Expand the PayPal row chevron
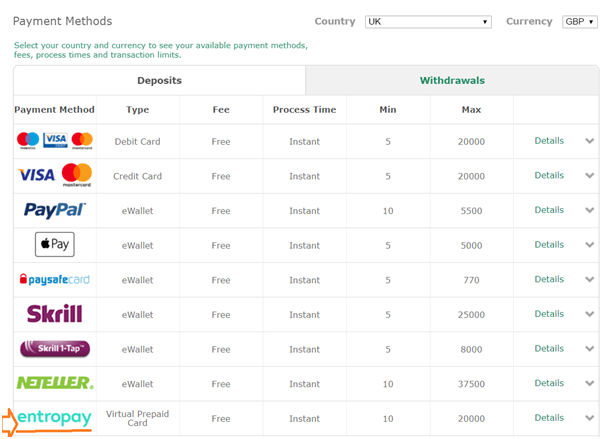 pyautogui.click(x=589, y=210)
